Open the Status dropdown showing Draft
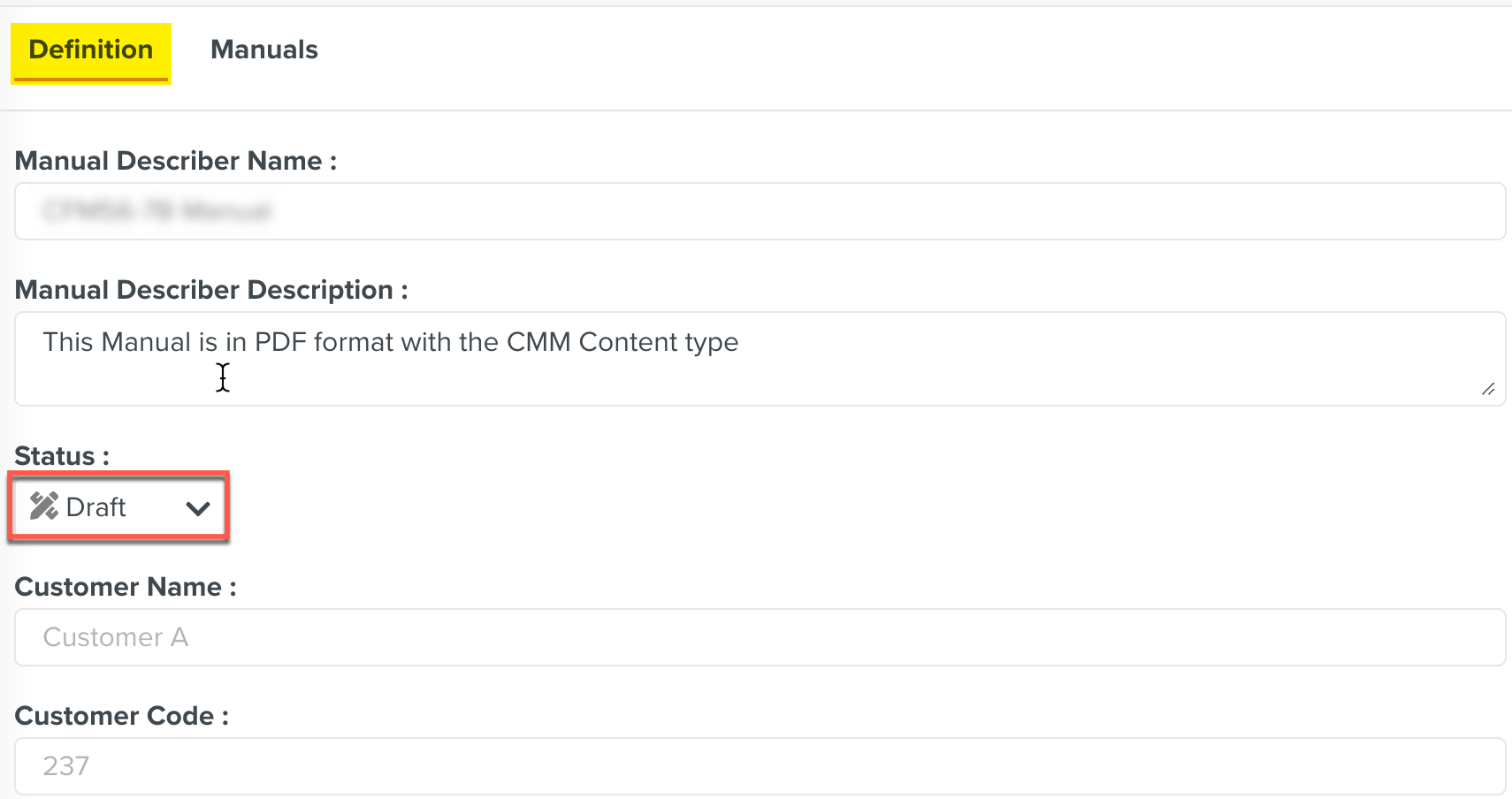This screenshot has height=799, width=1512. tap(118, 507)
